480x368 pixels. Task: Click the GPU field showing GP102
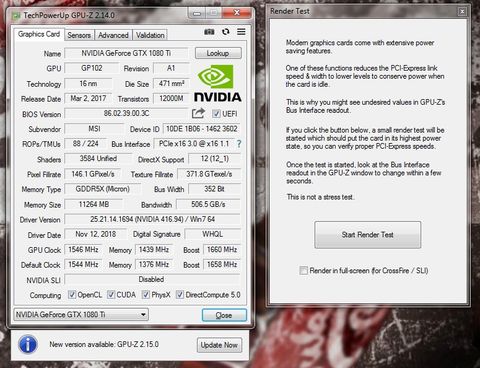click(x=92, y=68)
